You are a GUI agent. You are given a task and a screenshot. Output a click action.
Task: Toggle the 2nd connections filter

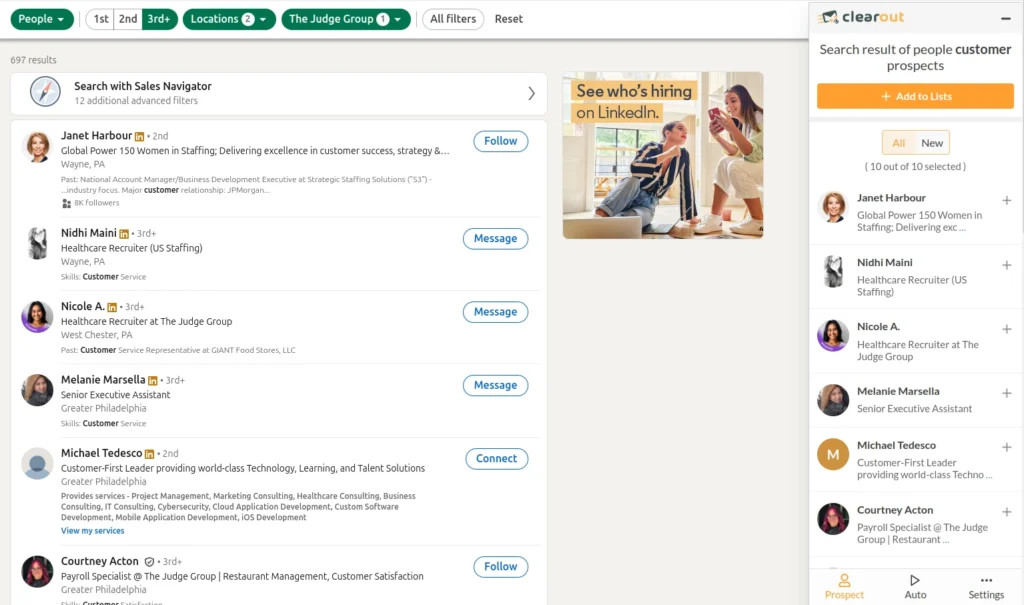(x=128, y=19)
